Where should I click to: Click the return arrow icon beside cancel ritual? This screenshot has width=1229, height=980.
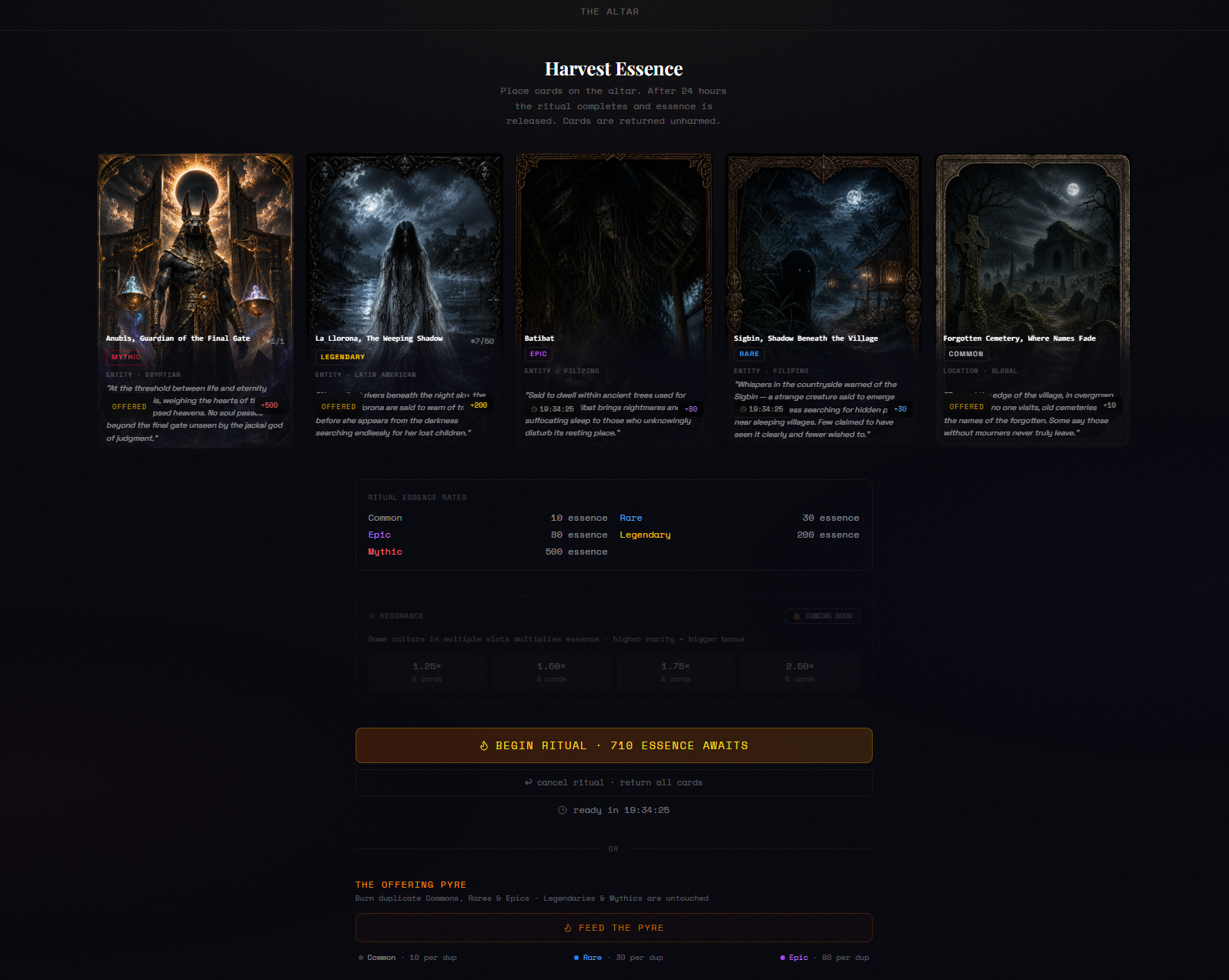(x=528, y=782)
